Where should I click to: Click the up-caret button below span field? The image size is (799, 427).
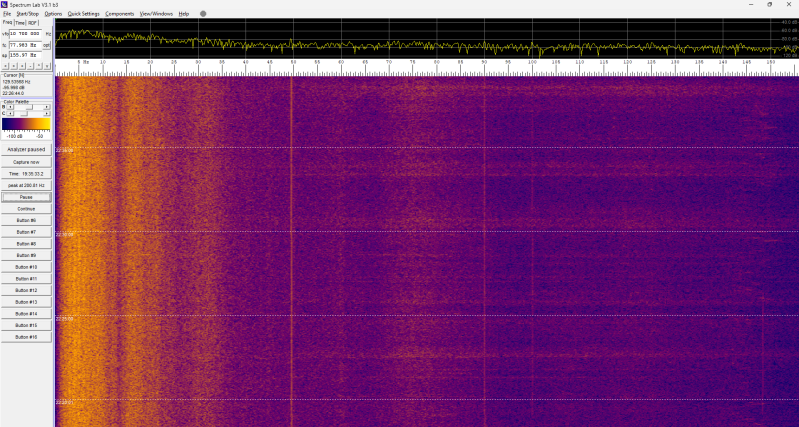click(39, 66)
